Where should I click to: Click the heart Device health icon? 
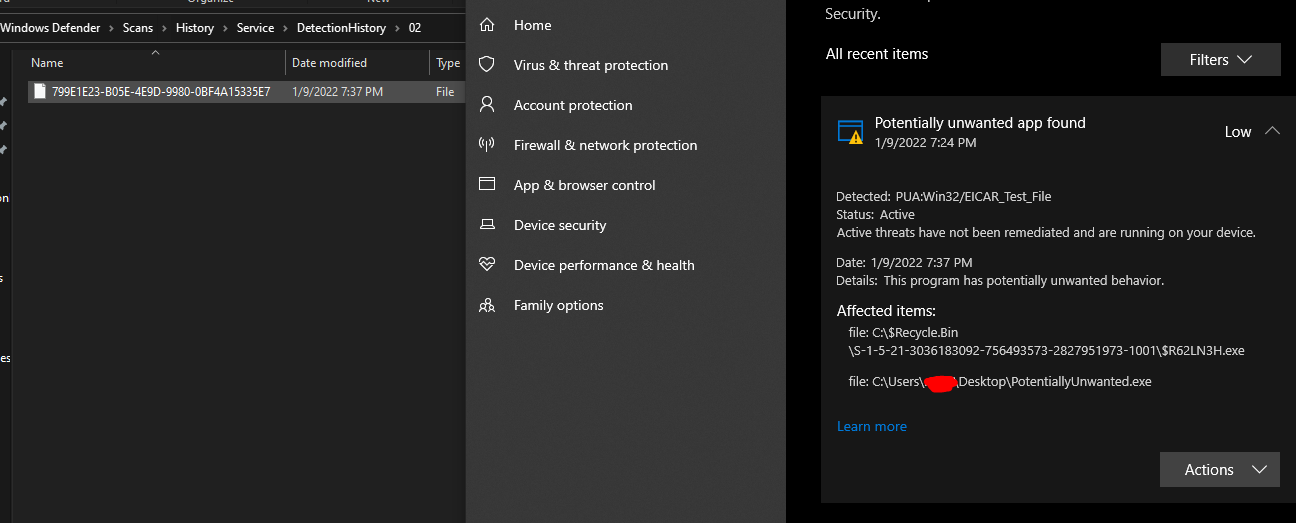coord(487,264)
